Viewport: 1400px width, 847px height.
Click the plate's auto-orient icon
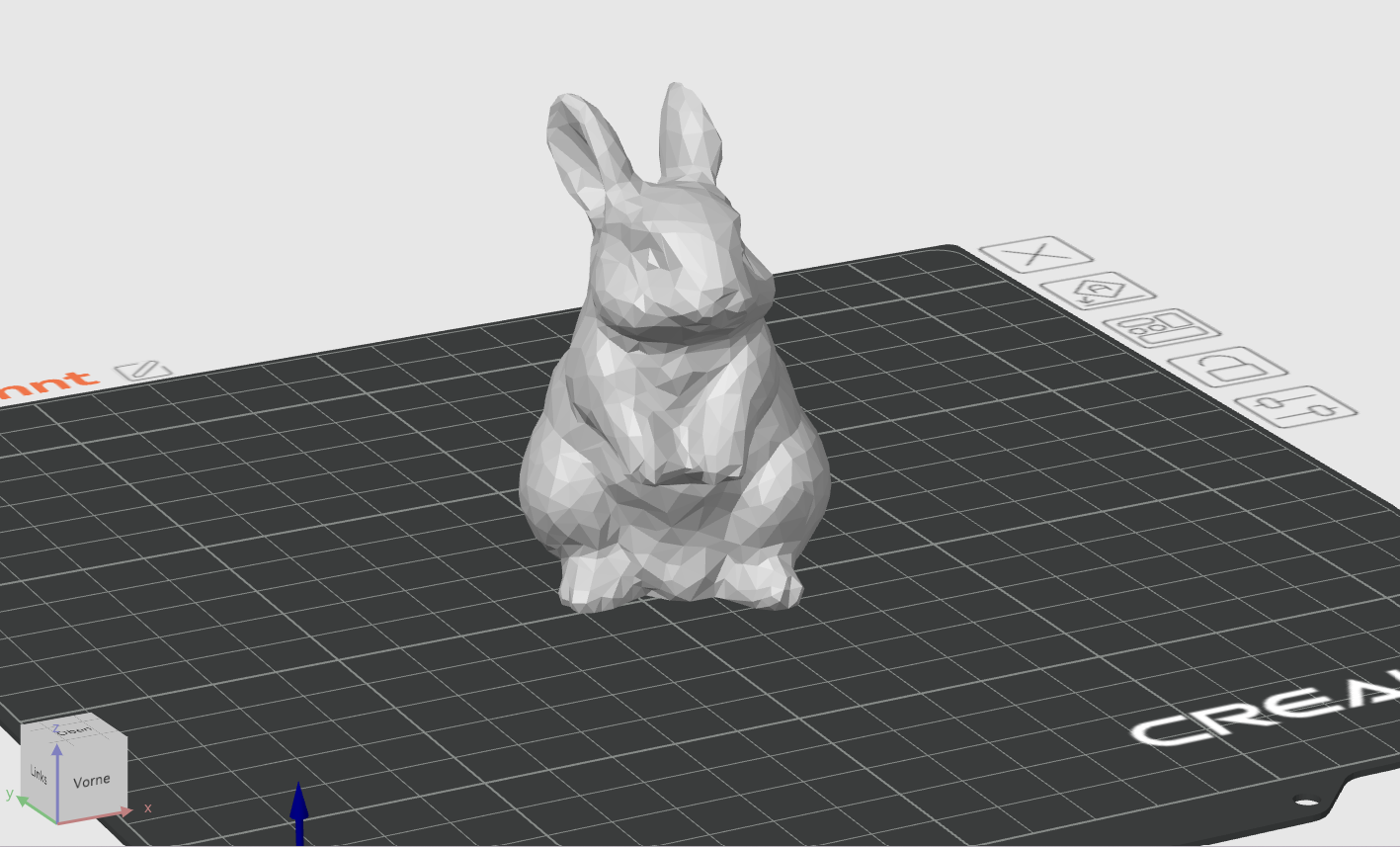click(1098, 291)
